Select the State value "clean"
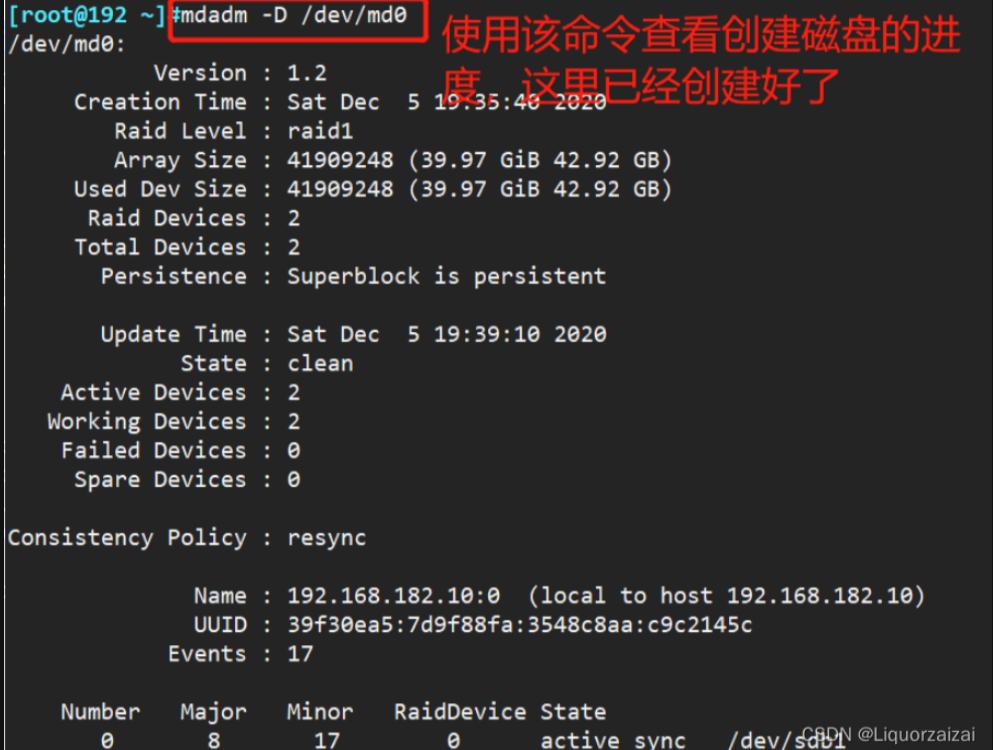The width and height of the screenshot is (993, 750). click(x=320, y=364)
